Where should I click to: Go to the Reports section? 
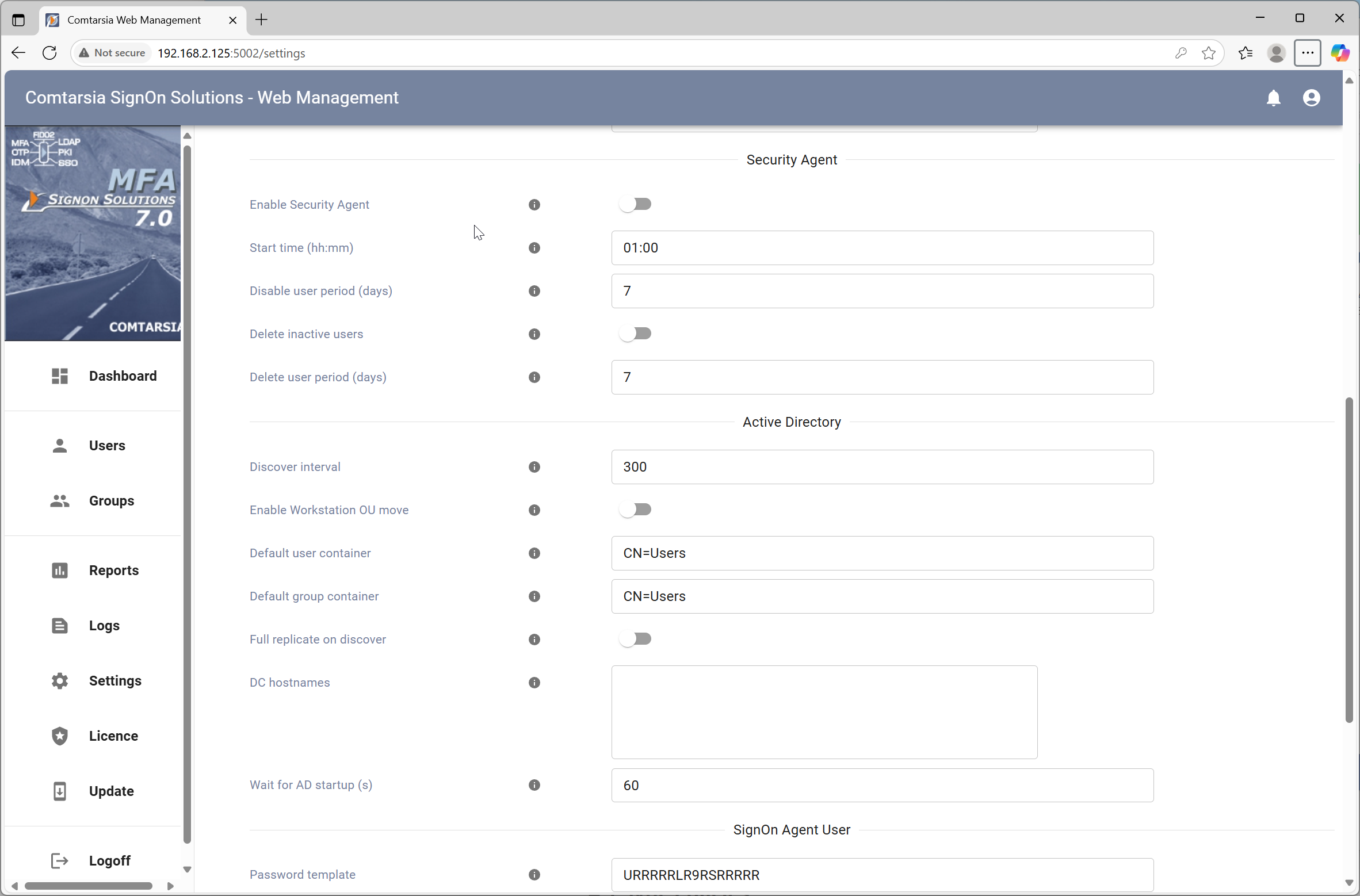pyautogui.click(x=113, y=570)
